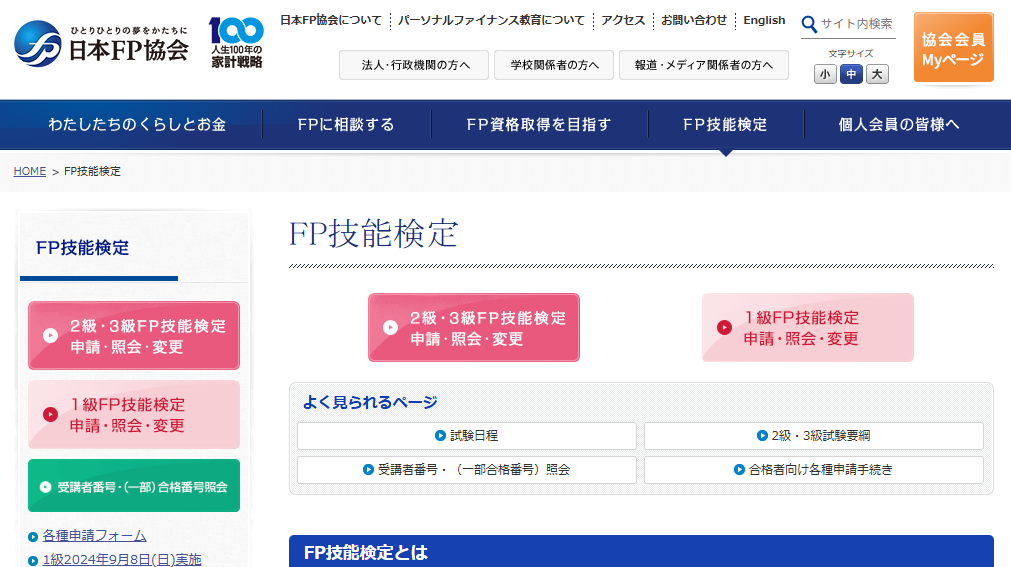This screenshot has height=567, width=1011.
Task: Click arrow icon beside 試験日程
Action: click(440, 436)
